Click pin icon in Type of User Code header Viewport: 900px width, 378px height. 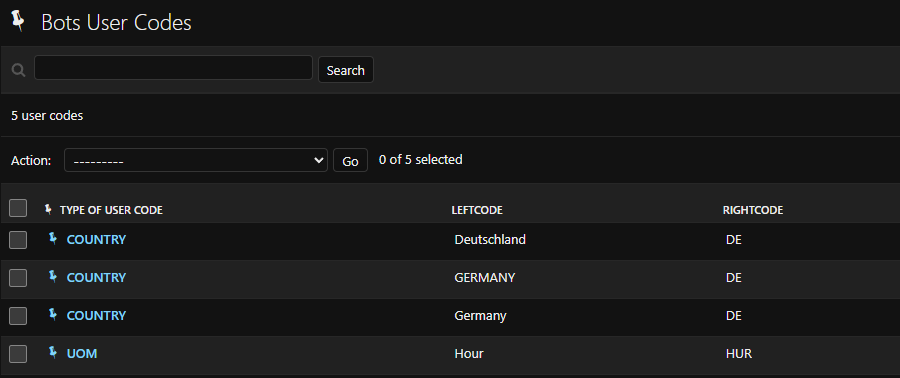[48, 209]
